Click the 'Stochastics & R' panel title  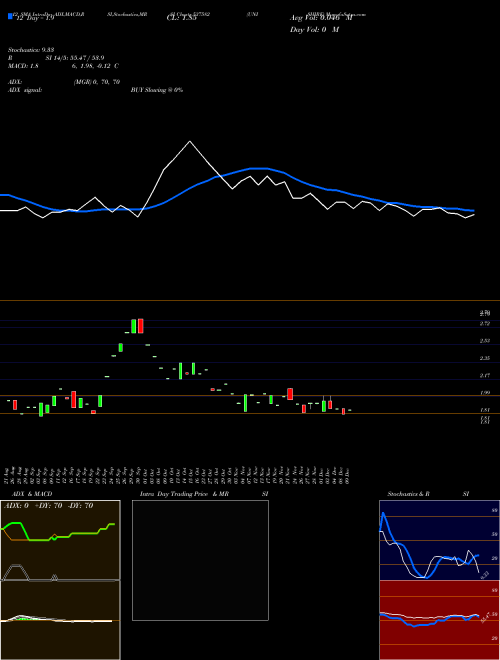tap(408, 494)
